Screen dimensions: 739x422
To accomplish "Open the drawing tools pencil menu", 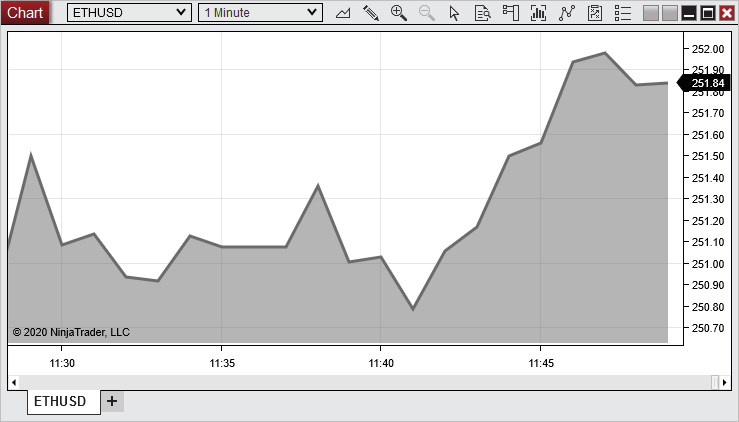I will click(x=371, y=13).
